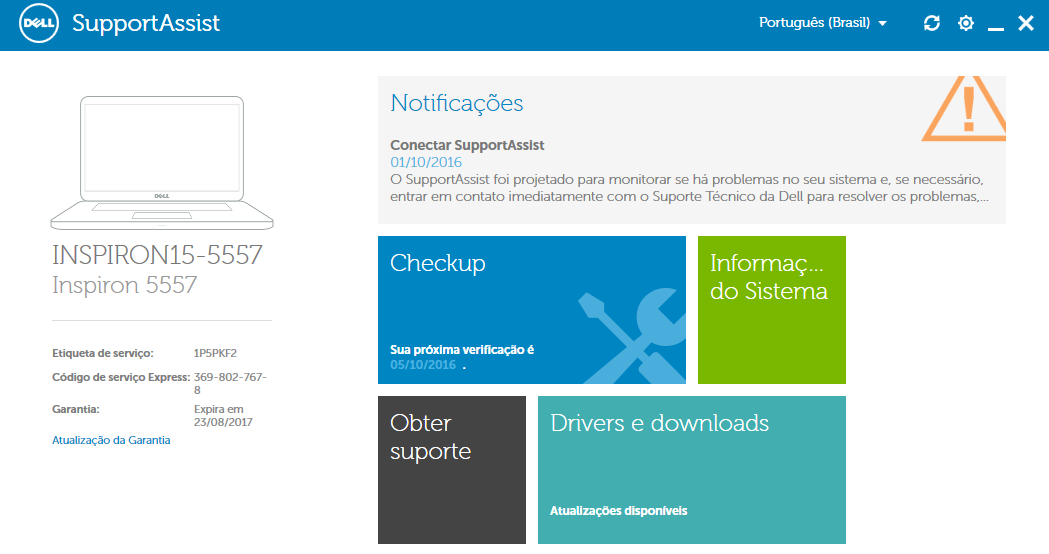
Task: Click the INSPIRON15-5557 computer name
Action: pyautogui.click(x=157, y=255)
